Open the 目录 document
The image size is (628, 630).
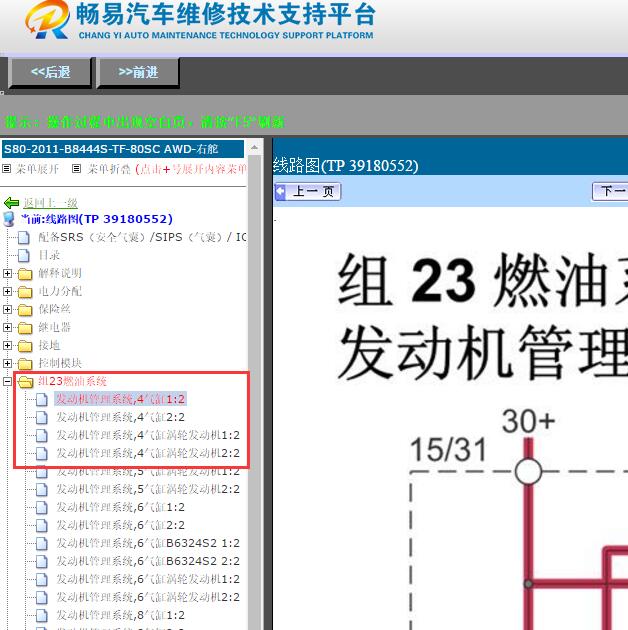(49, 255)
